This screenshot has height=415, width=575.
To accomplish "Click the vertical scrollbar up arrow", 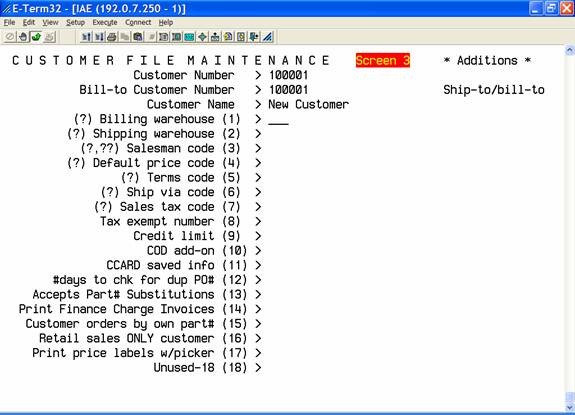I will 570,50.
